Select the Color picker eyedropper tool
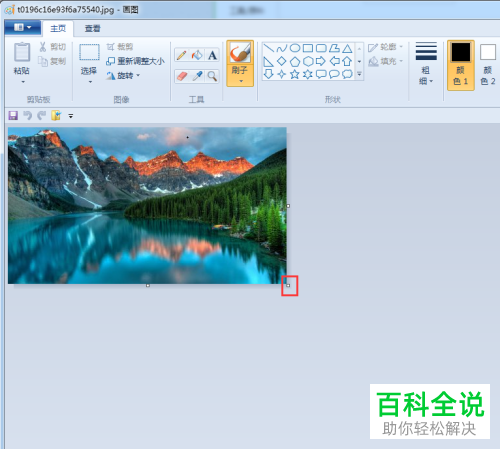This screenshot has width=500, height=449. [197, 76]
